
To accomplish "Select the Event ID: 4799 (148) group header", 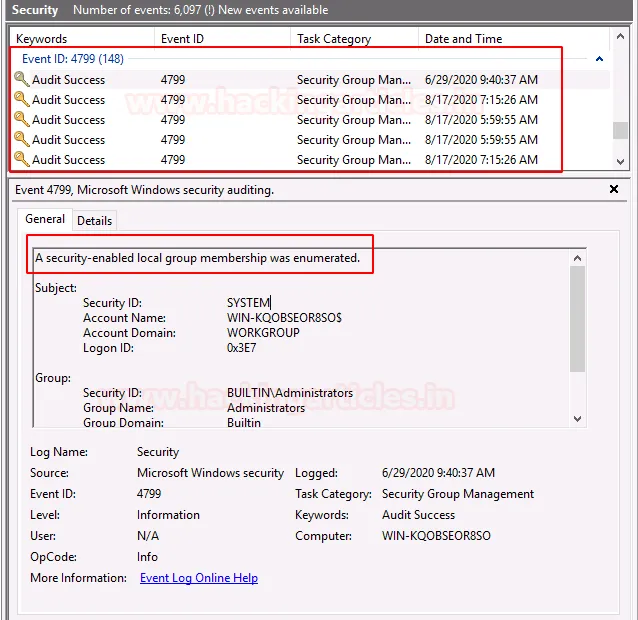I will point(73,59).
